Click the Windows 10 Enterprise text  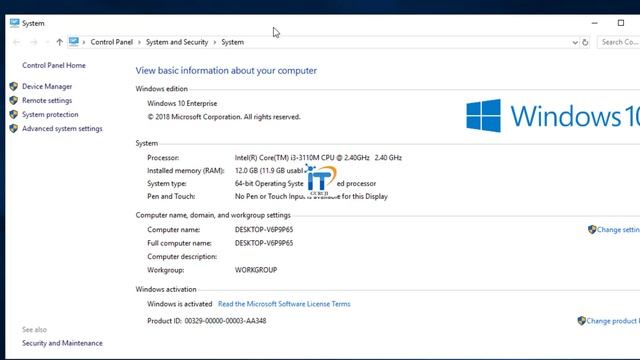pos(182,104)
